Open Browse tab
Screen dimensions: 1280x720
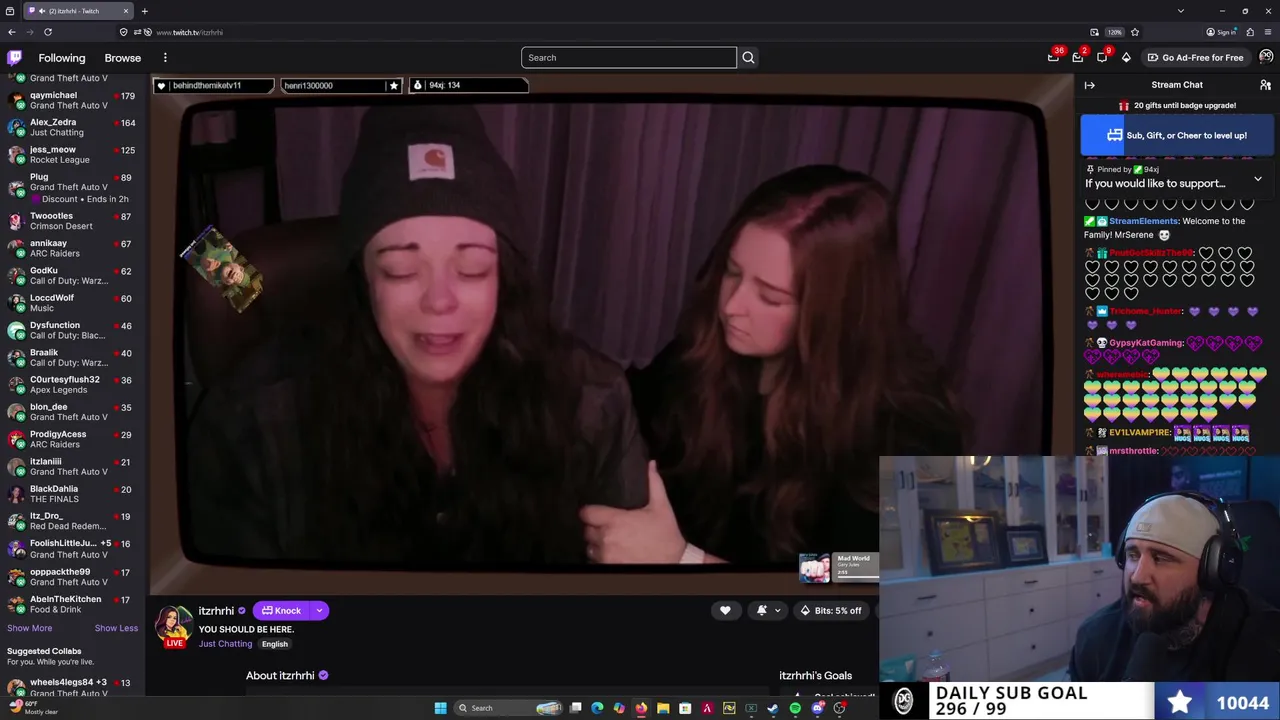coord(123,58)
